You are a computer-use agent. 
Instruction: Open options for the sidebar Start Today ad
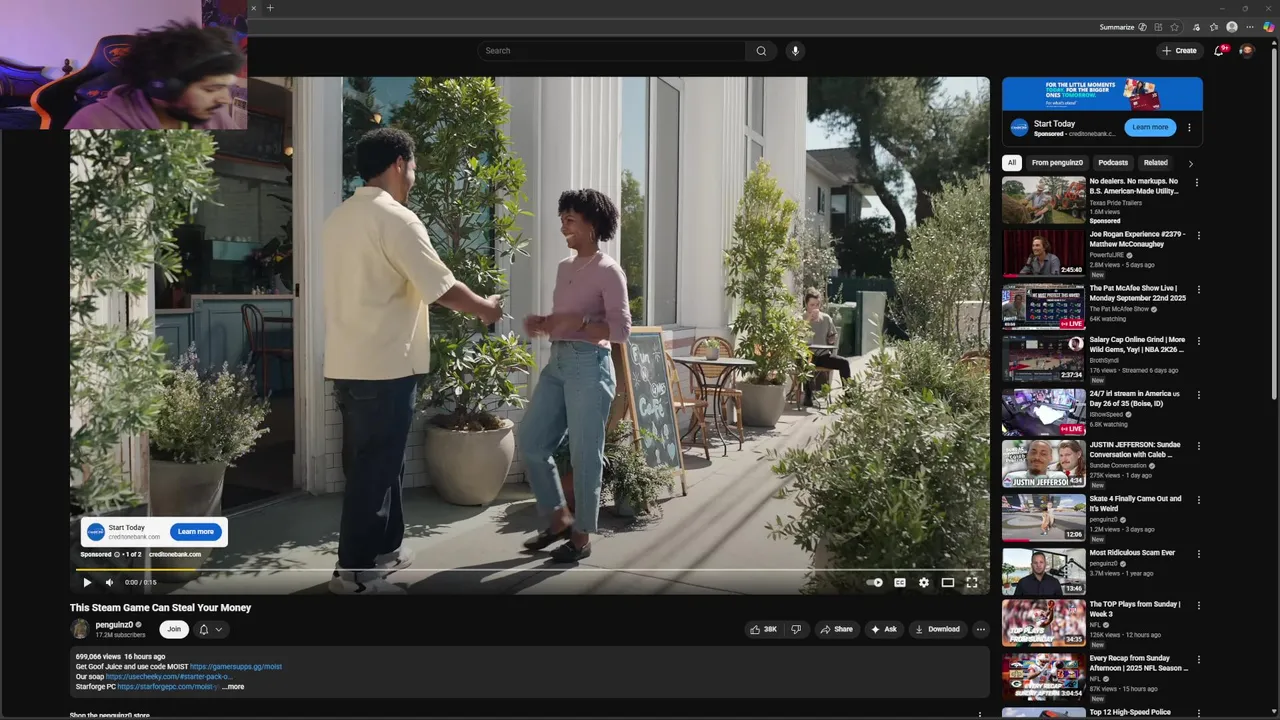click(x=1189, y=128)
